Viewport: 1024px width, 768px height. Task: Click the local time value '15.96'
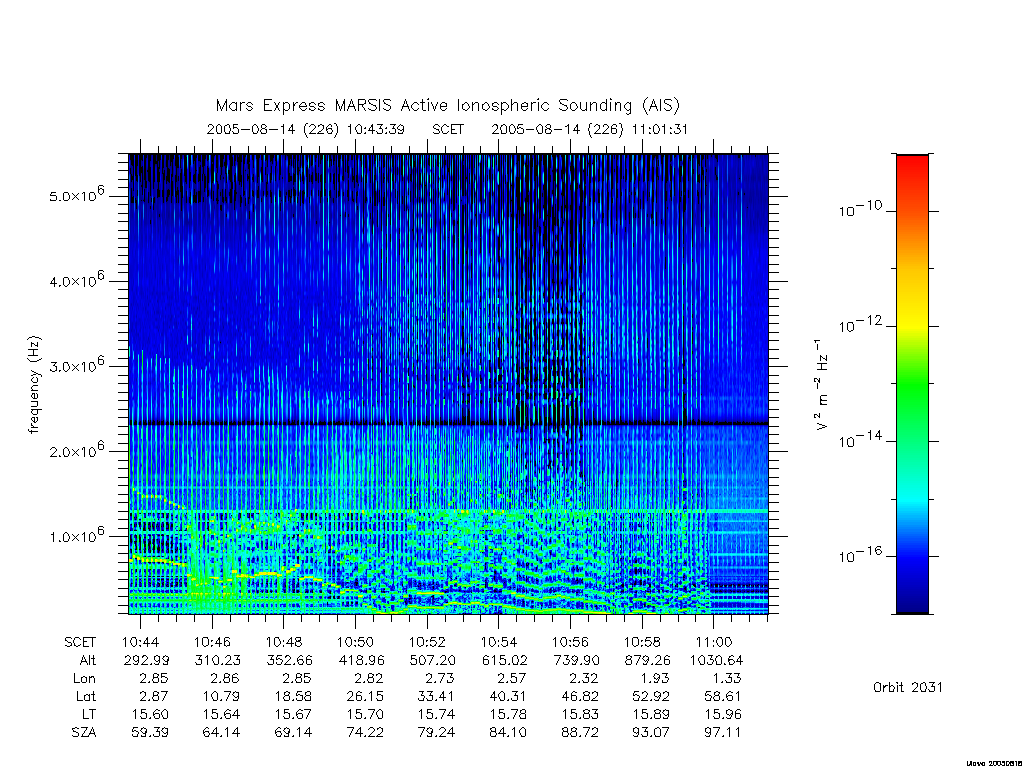(723, 714)
